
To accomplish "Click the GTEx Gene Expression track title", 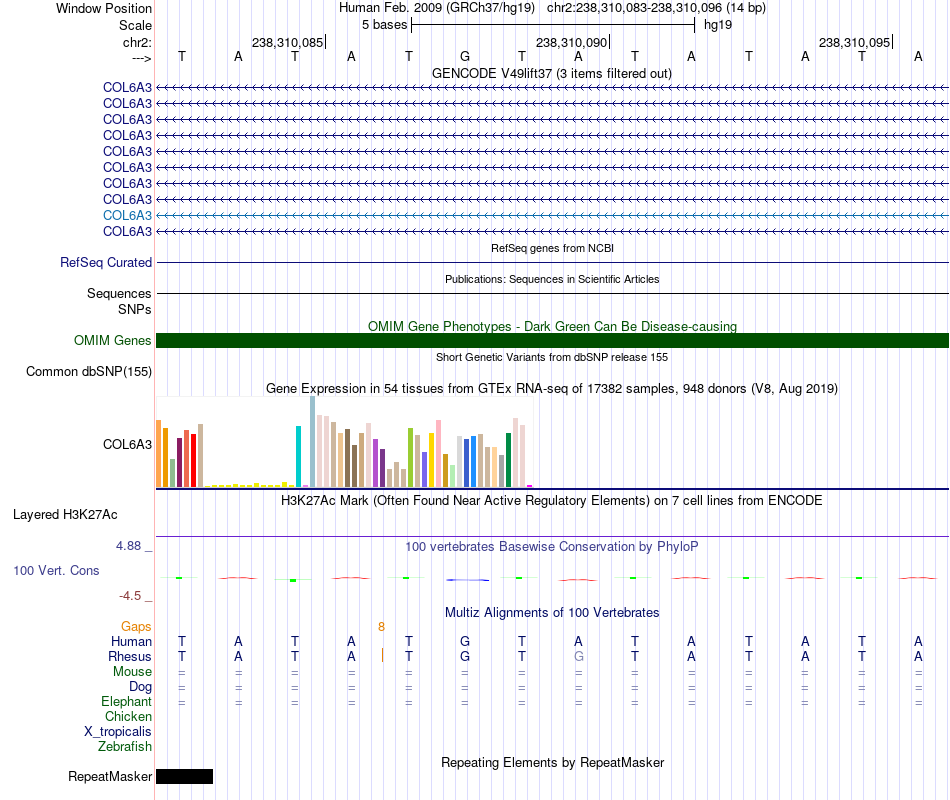I will point(552,388).
